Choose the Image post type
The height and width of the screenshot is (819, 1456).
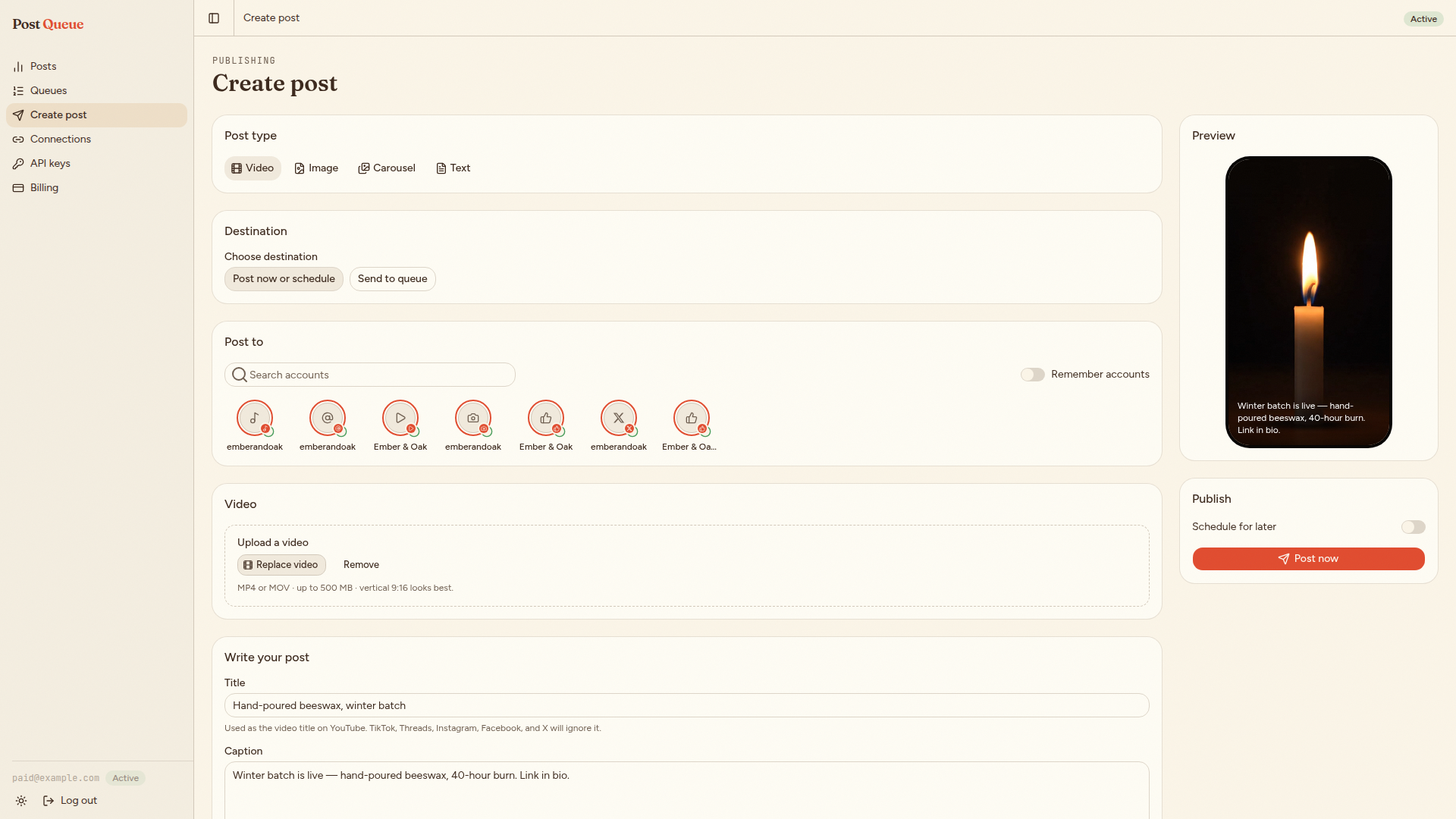[316, 168]
